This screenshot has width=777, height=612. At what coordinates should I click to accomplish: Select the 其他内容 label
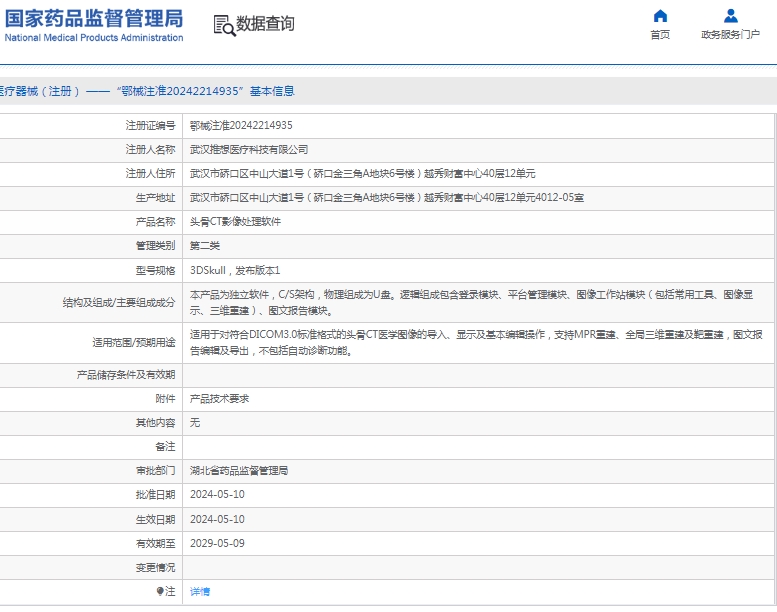[155, 423]
